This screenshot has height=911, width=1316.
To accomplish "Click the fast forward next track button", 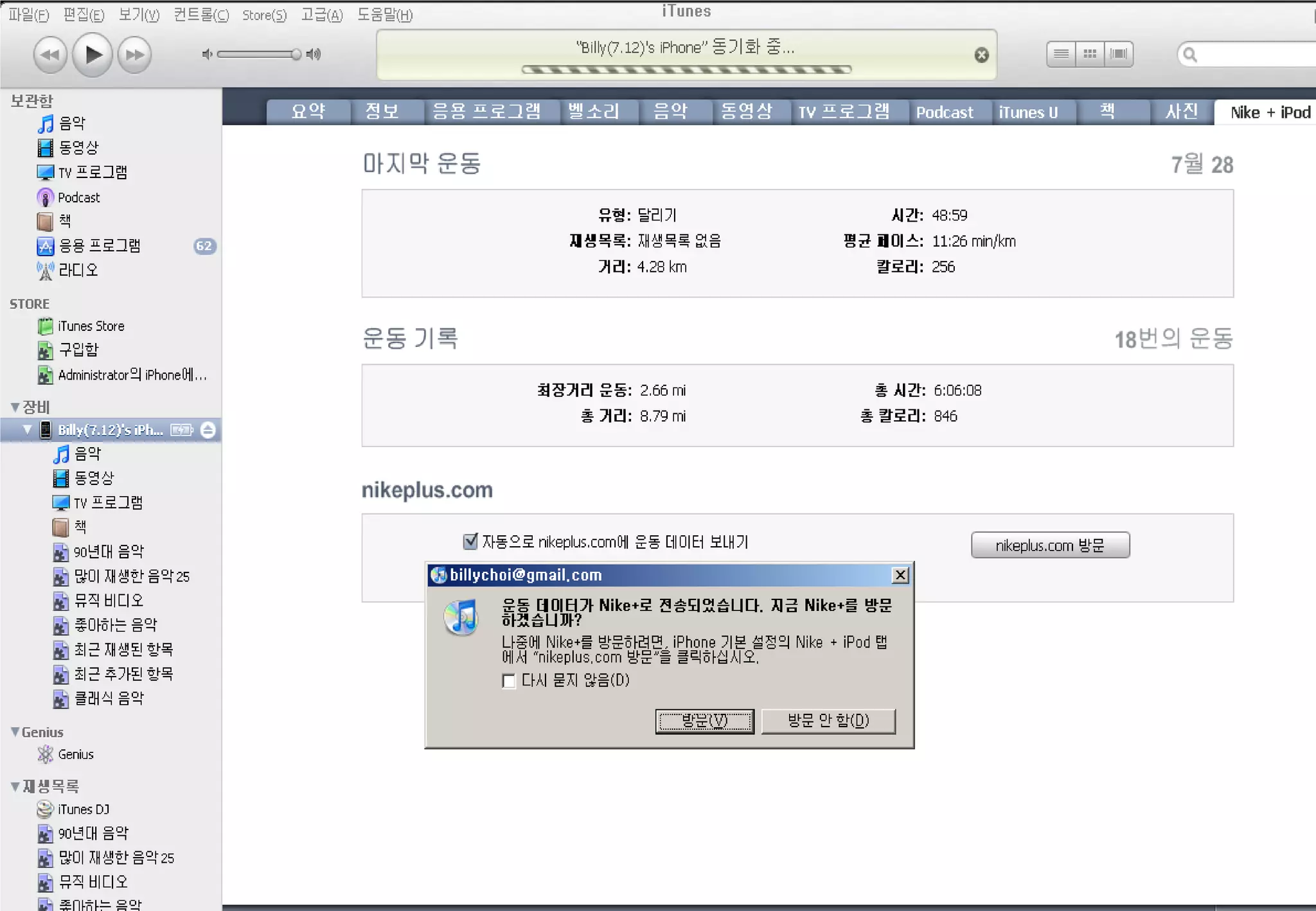I will (x=135, y=55).
